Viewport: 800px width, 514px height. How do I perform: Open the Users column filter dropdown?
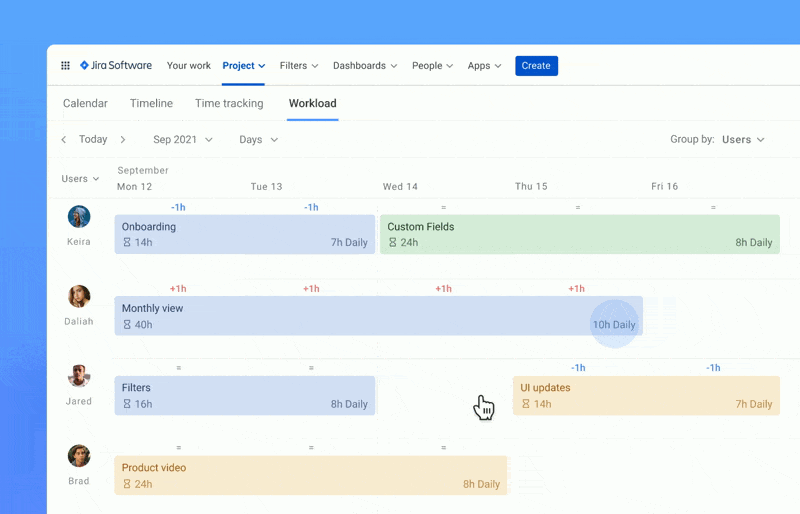[x=80, y=179]
